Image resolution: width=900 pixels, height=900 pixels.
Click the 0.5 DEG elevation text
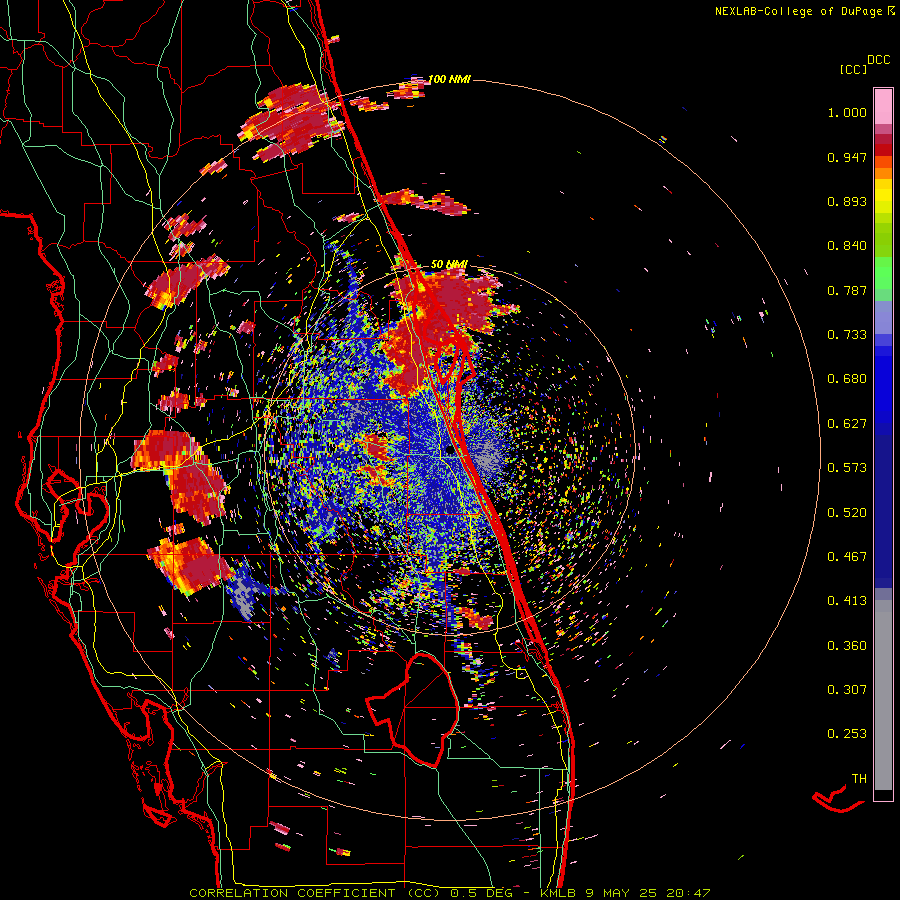482,893
